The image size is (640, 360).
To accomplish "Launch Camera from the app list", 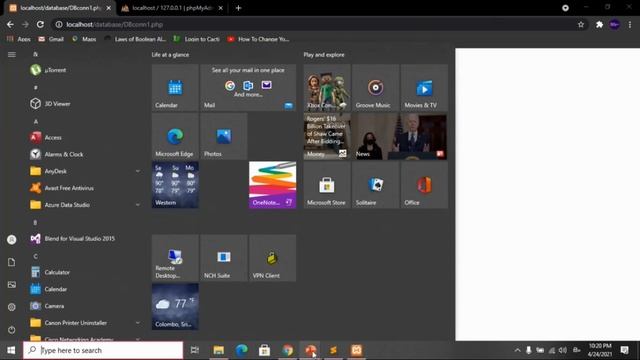I will click(84, 306).
